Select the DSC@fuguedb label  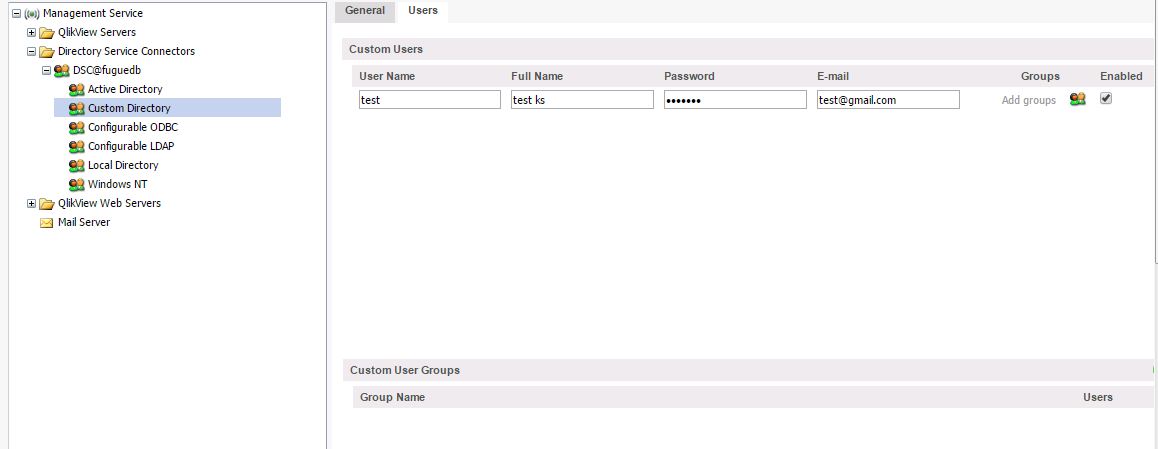(107, 70)
